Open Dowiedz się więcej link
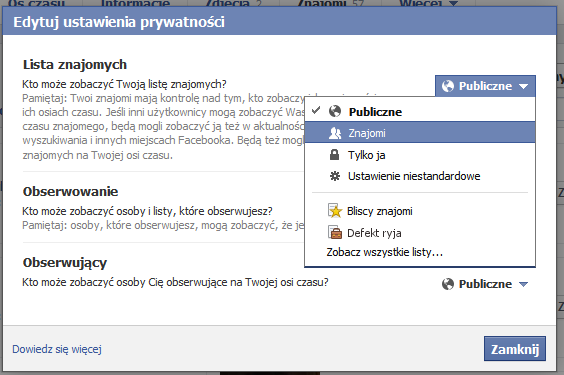The height and width of the screenshot is (375, 564). [57, 349]
